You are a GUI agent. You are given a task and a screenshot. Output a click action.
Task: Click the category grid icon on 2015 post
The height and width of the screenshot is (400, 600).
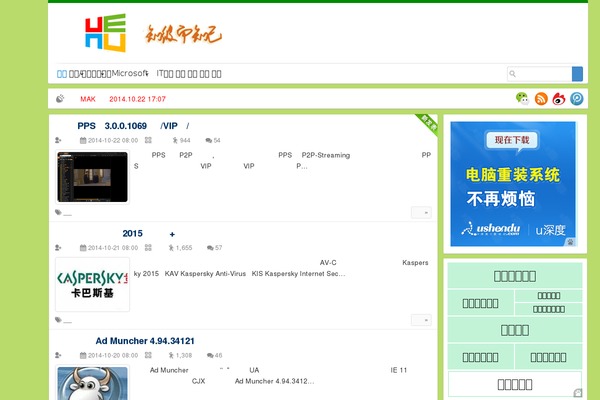tap(148, 248)
